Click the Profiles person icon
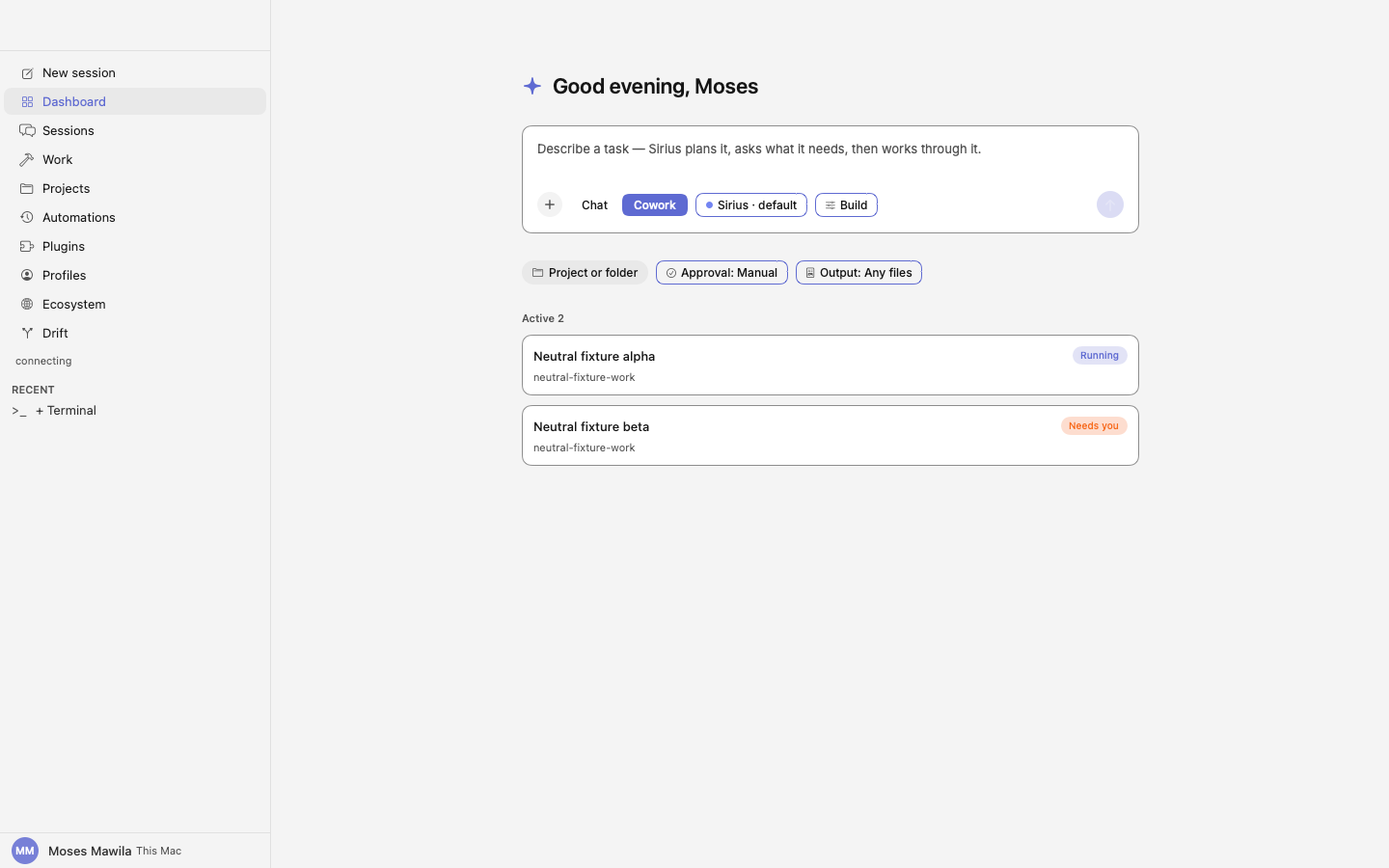This screenshot has width=1389, height=868. pyautogui.click(x=27, y=276)
